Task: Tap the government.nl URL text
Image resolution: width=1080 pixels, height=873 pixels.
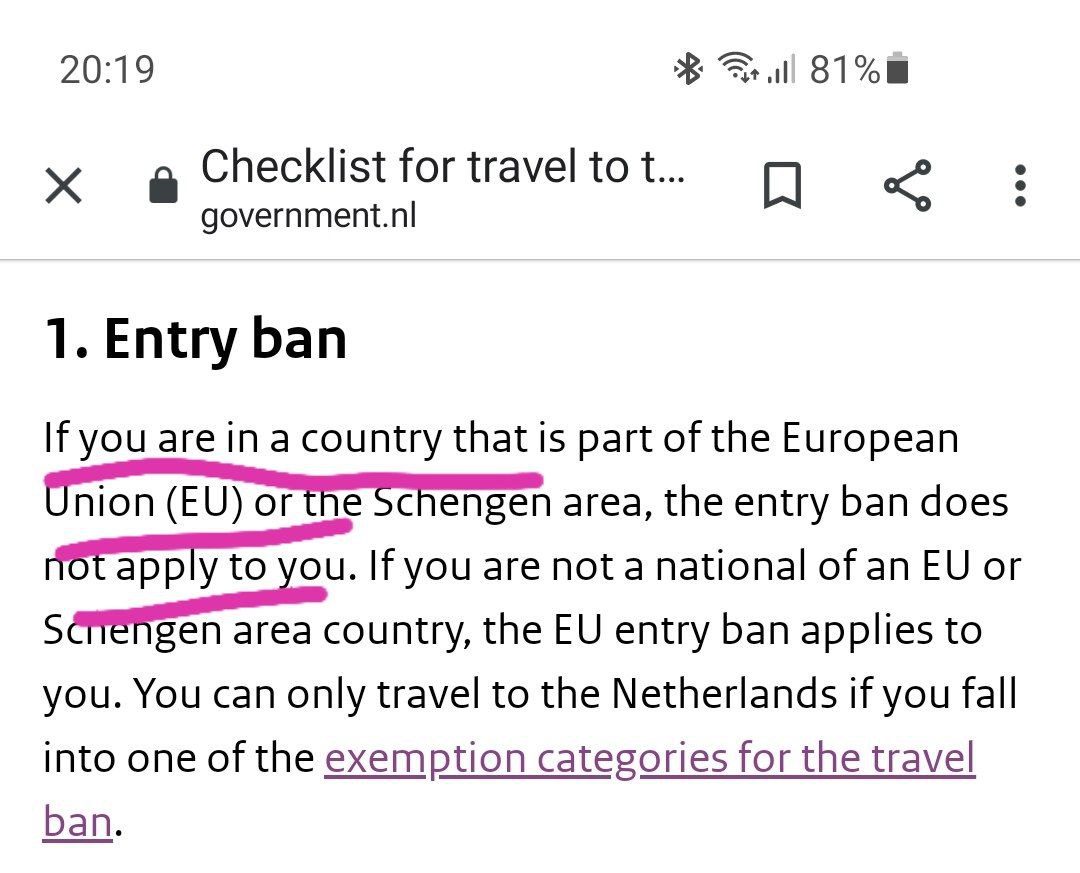Action: [x=309, y=216]
